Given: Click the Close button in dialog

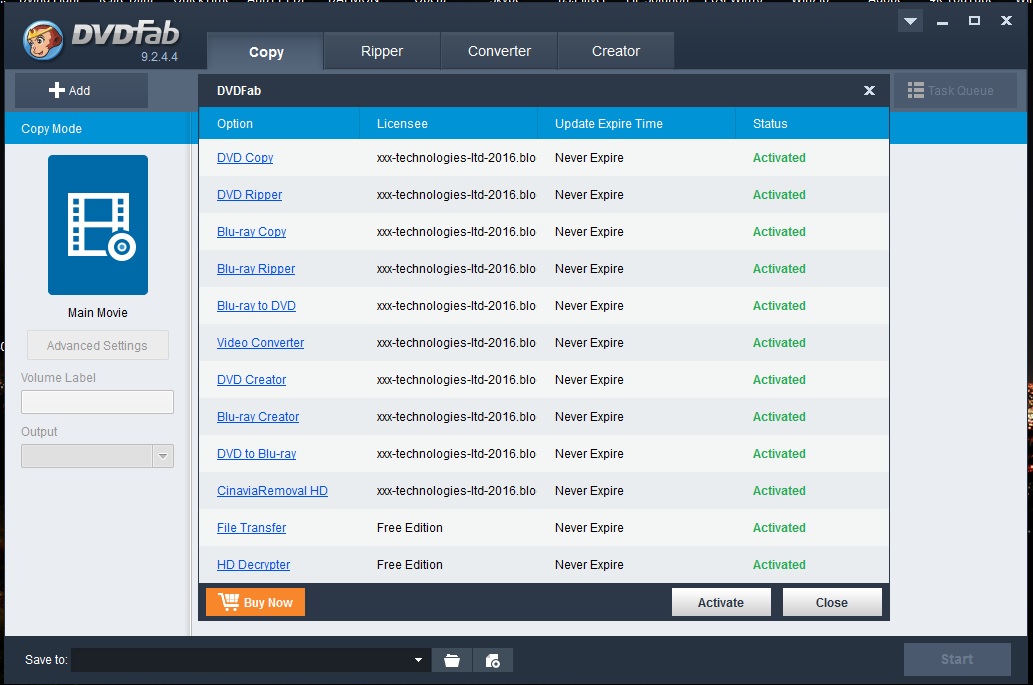Looking at the screenshot, I should [x=832, y=602].
